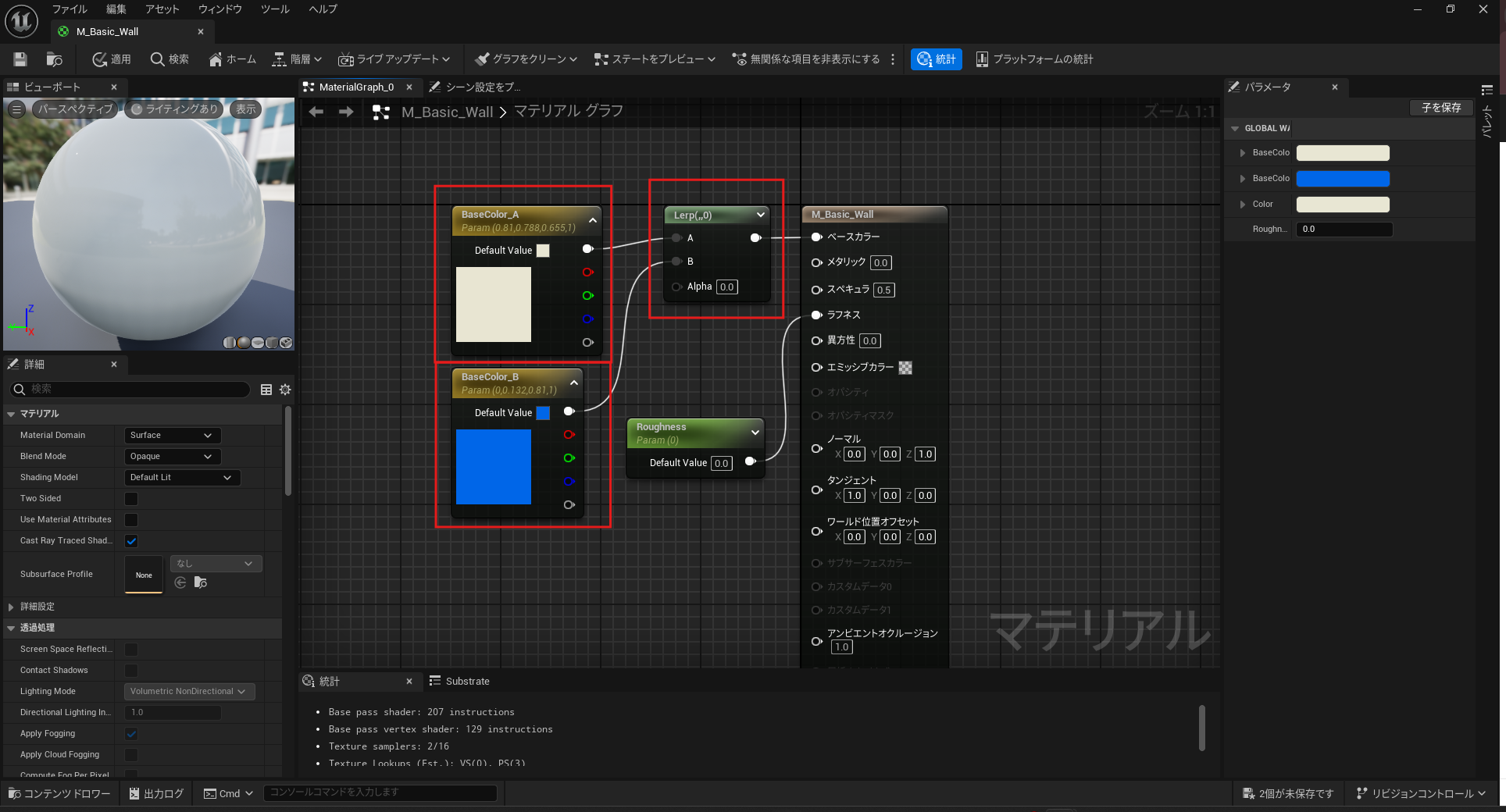The image size is (1506, 812).
Task: Click the blue BaseColor swatch in Parameters panel
Action: tap(1342, 179)
